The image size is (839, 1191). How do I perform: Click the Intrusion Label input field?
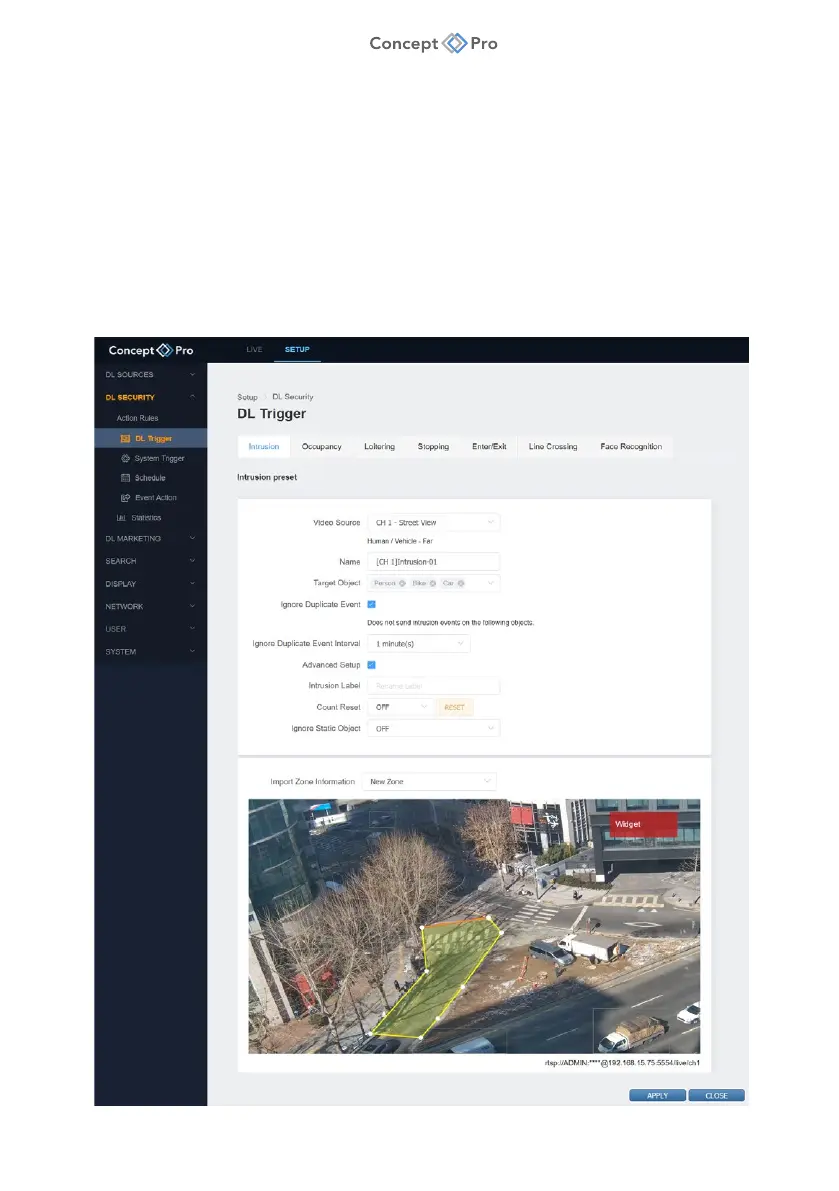[x=433, y=686]
